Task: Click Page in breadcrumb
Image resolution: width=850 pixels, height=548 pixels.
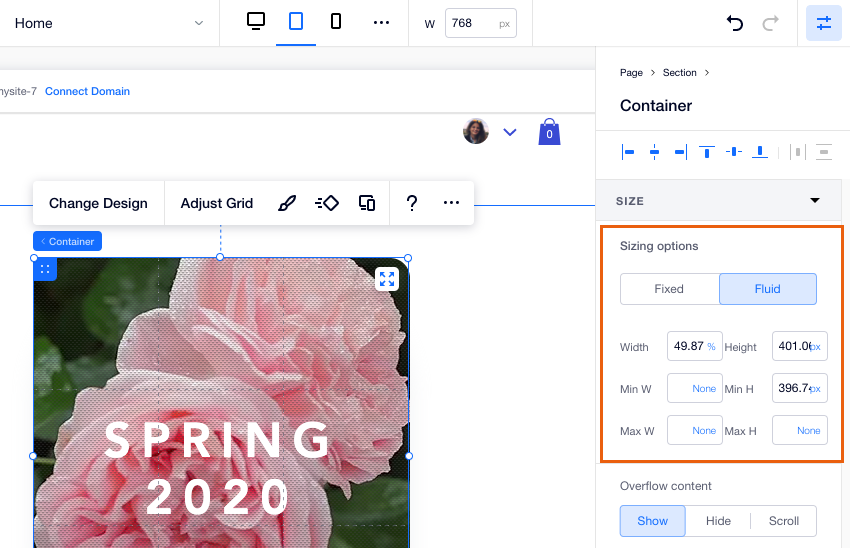Action: coord(631,73)
